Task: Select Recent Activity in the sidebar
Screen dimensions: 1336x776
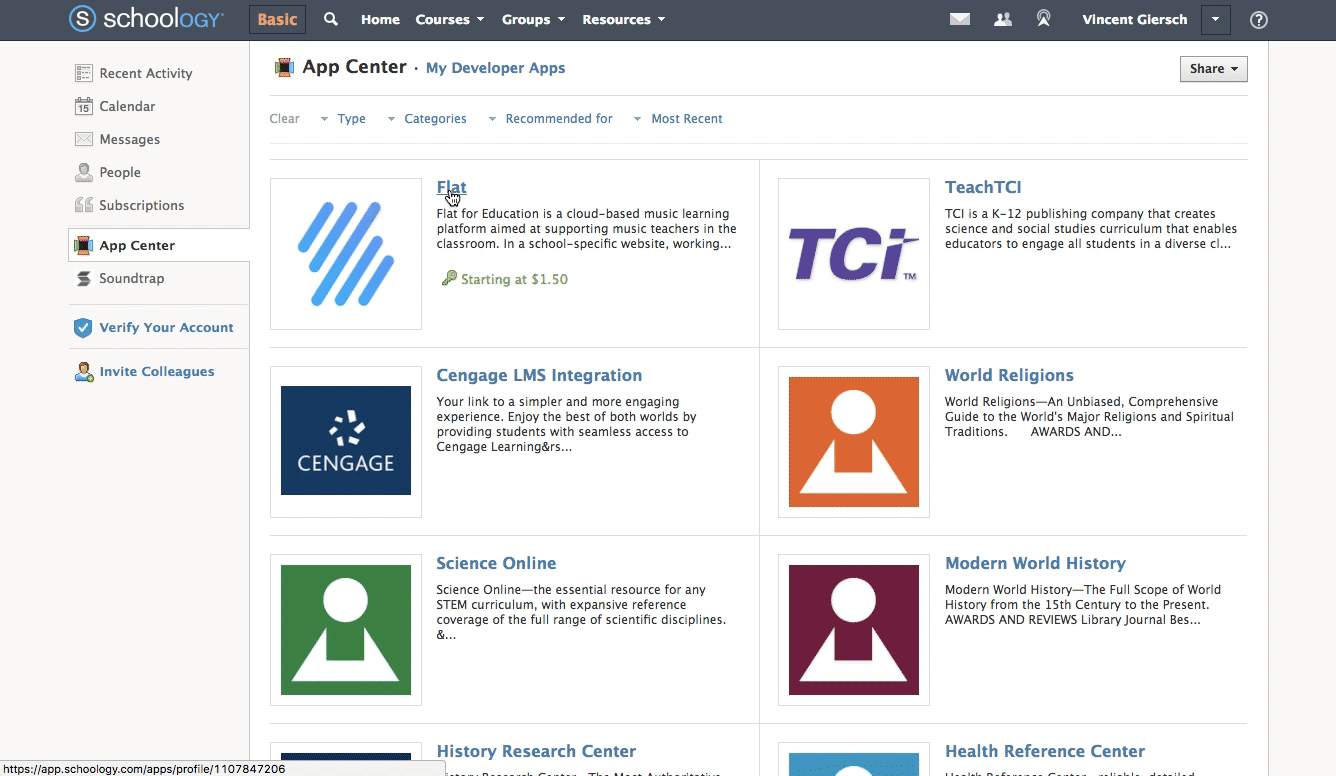Action: [146, 73]
